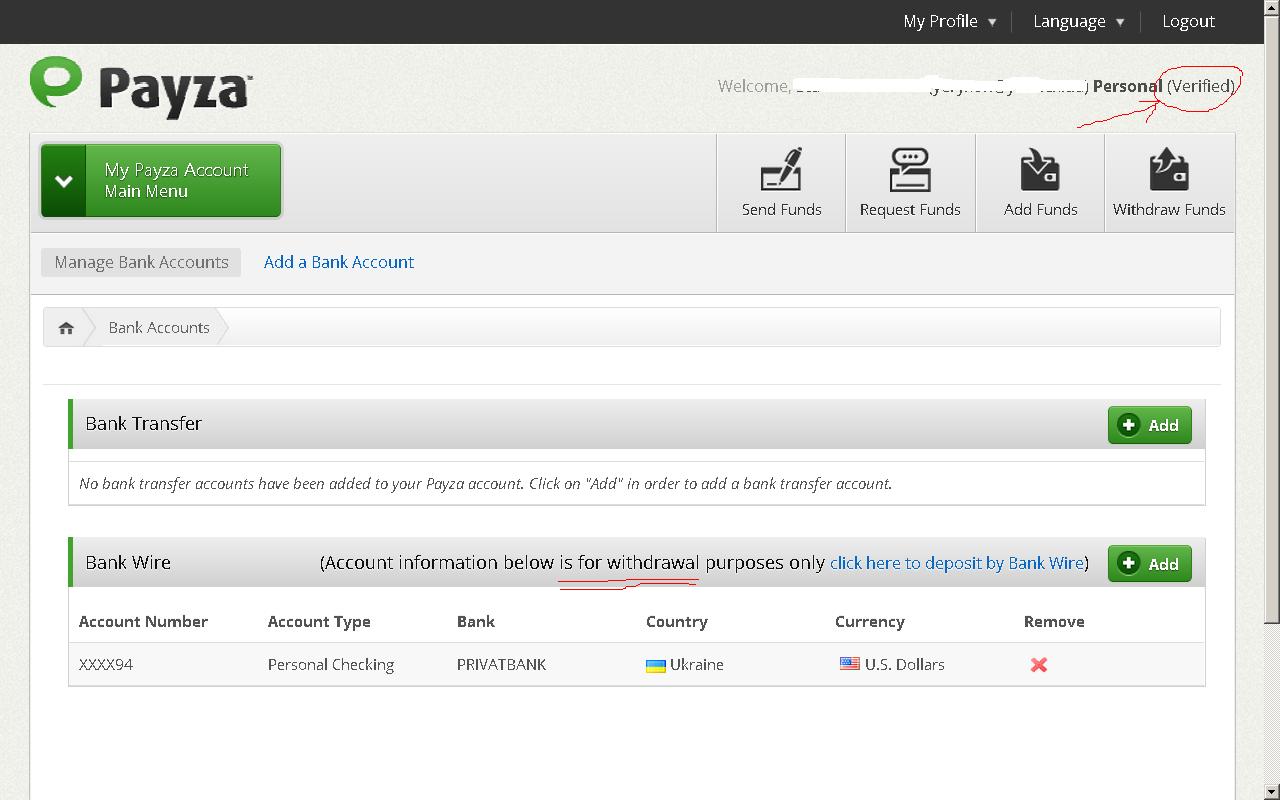Switch to Manage Bank Accounts tab
Viewport: 1280px width, 800px height.
pyautogui.click(x=141, y=262)
